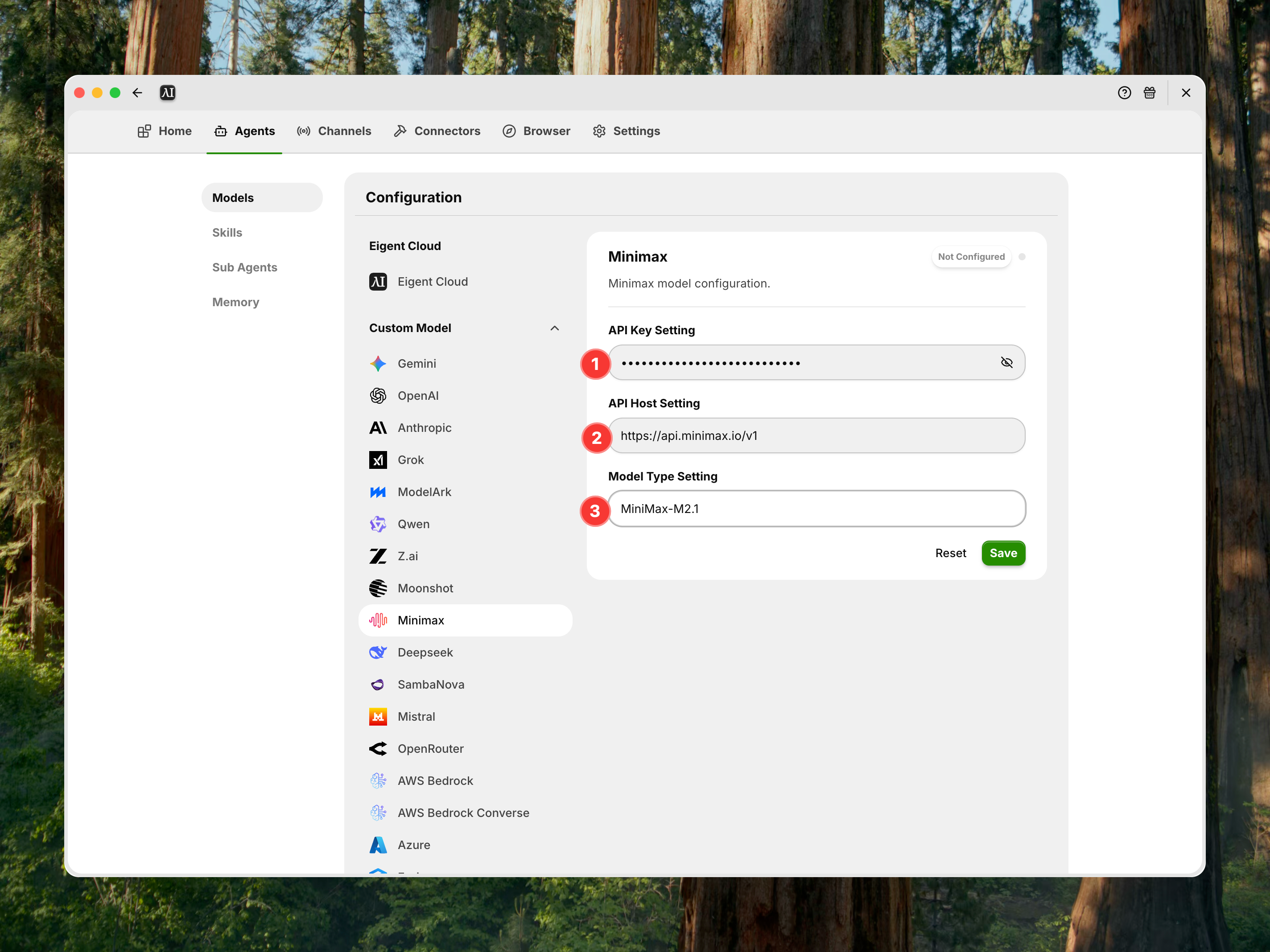The image size is (1270, 952).
Task: Click the 'OpenAI' label in list
Action: pyautogui.click(x=418, y=395)
